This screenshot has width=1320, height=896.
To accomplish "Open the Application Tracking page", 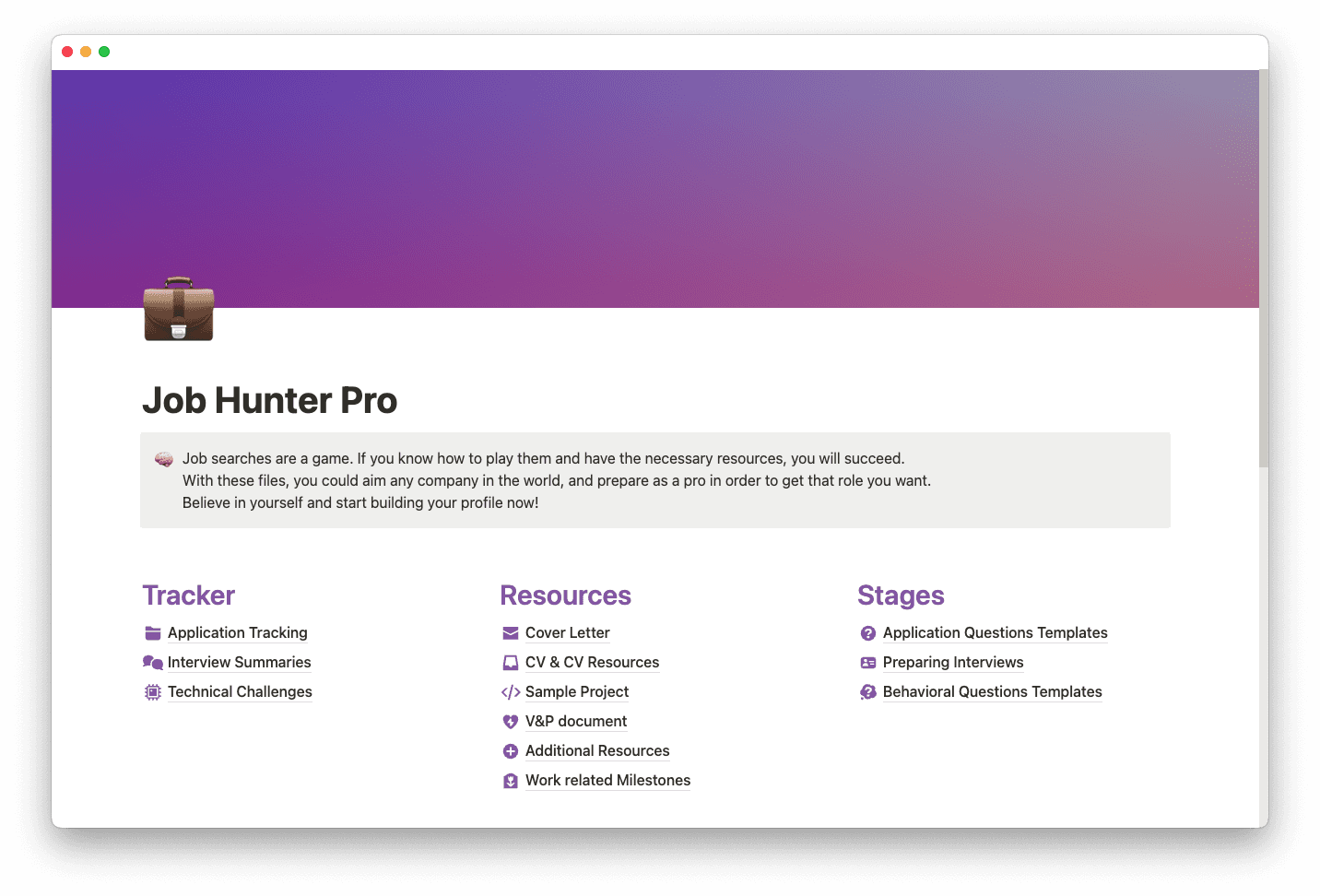I will click(x=237, y=633).
